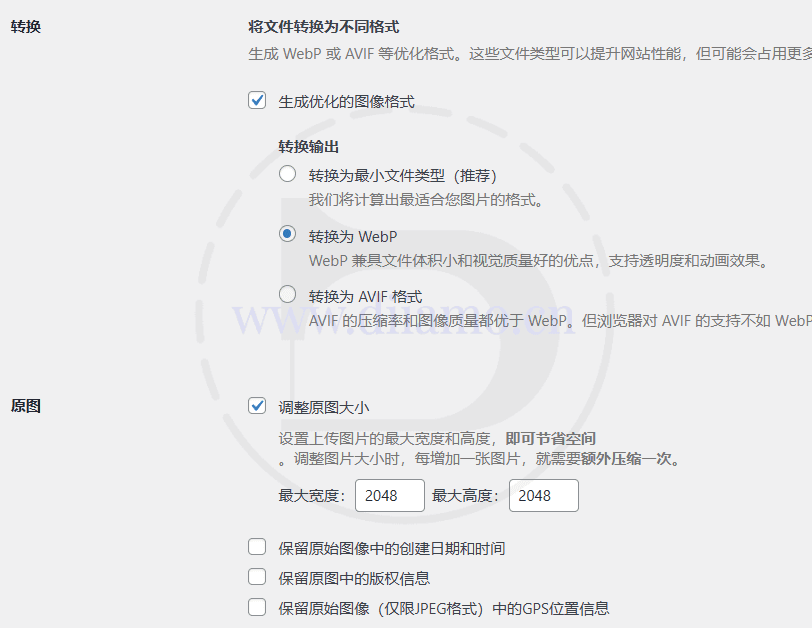Click the 原图 section heading

pyautogui.click(x=26, y=406)
